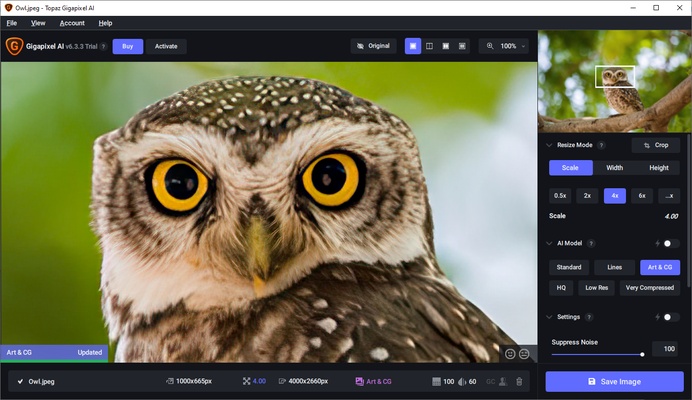The image size is (692, 400).
Task: Select the Standard AI model
Action: [569, 267]
